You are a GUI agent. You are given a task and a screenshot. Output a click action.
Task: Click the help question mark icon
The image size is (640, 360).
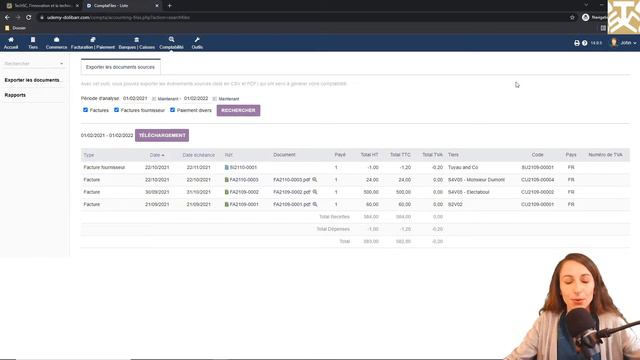584,43
